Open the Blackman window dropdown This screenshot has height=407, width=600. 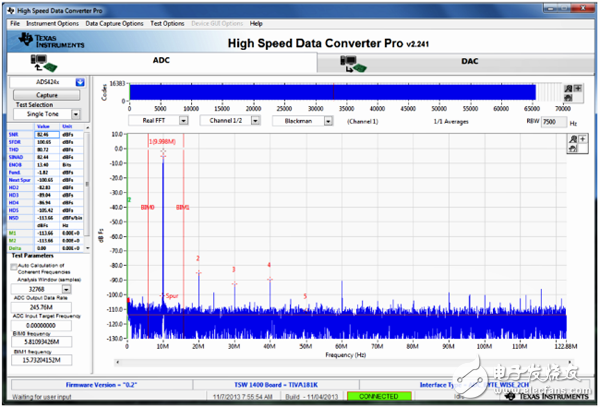328,121
